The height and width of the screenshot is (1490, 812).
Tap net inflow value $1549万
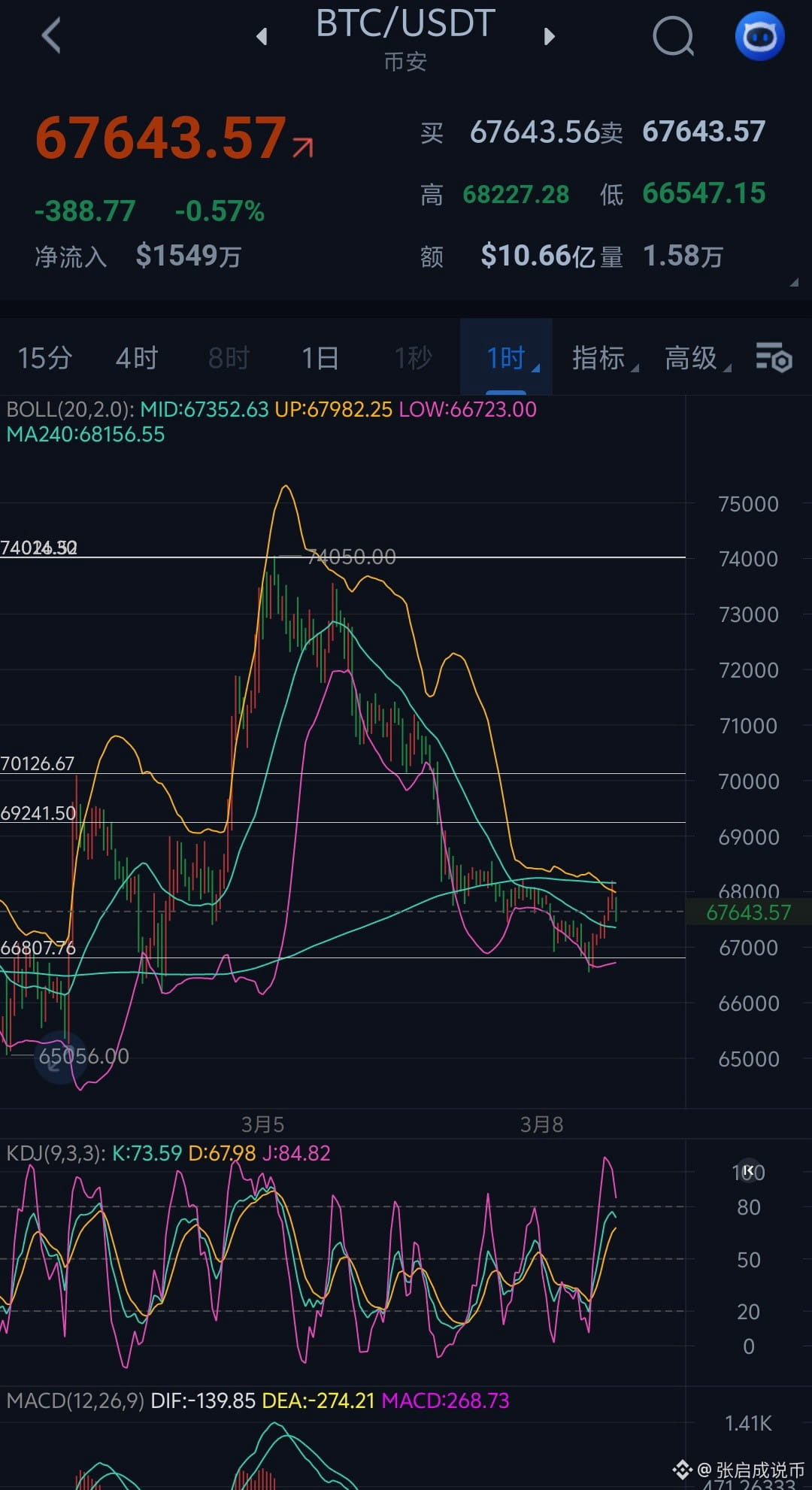[189, 256]
